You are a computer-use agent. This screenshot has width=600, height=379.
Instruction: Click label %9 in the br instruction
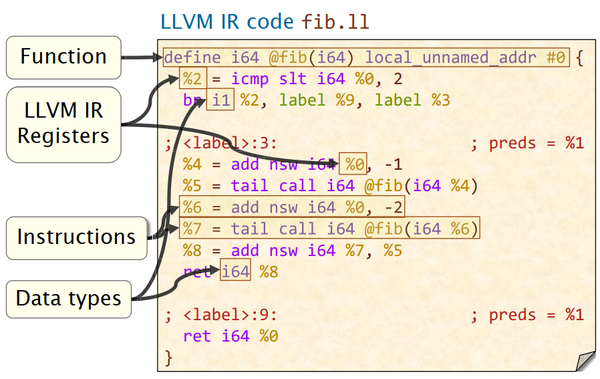316,100
